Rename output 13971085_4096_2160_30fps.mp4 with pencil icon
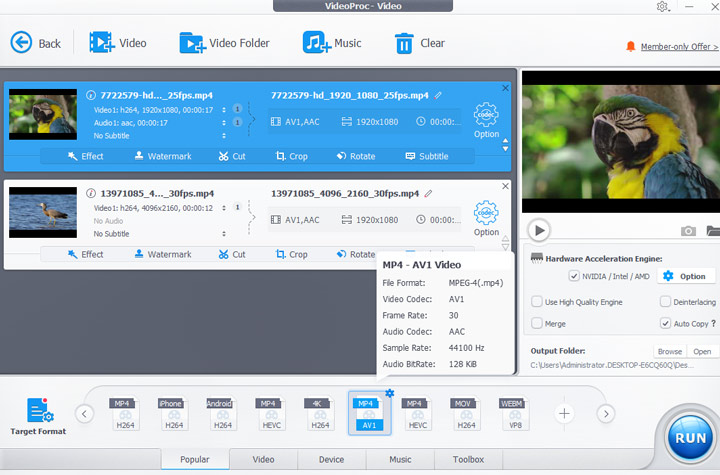This screenshot has width=720, height=475. pos(428,193)
